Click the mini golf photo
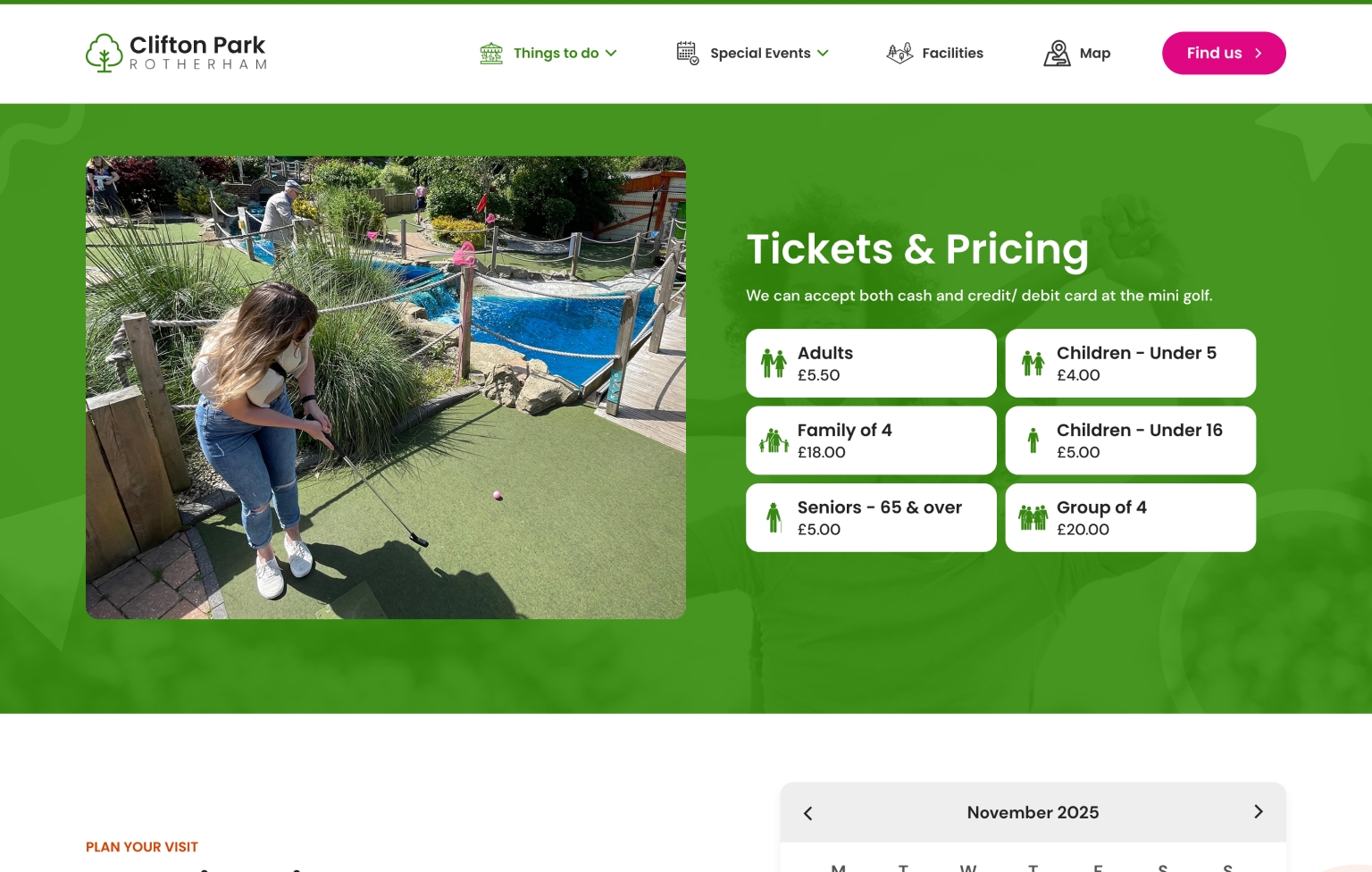 tap(386, 388)
